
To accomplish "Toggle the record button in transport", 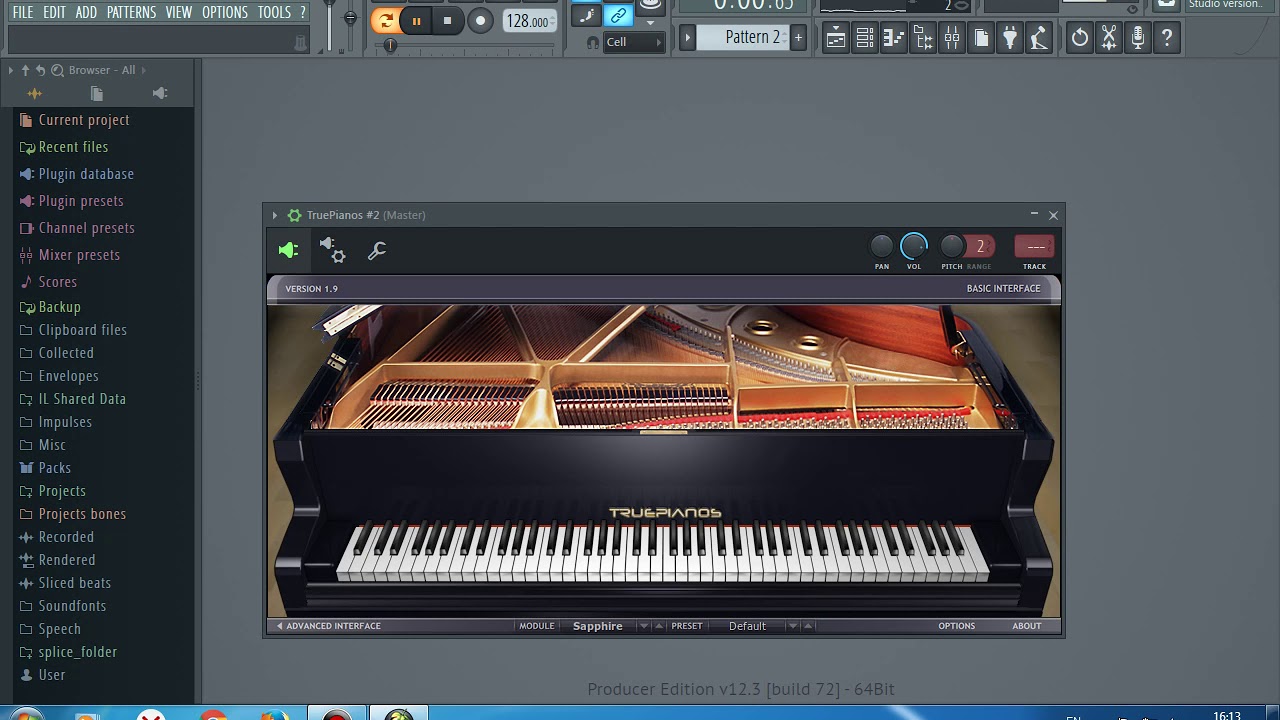I will pos(480,20).
